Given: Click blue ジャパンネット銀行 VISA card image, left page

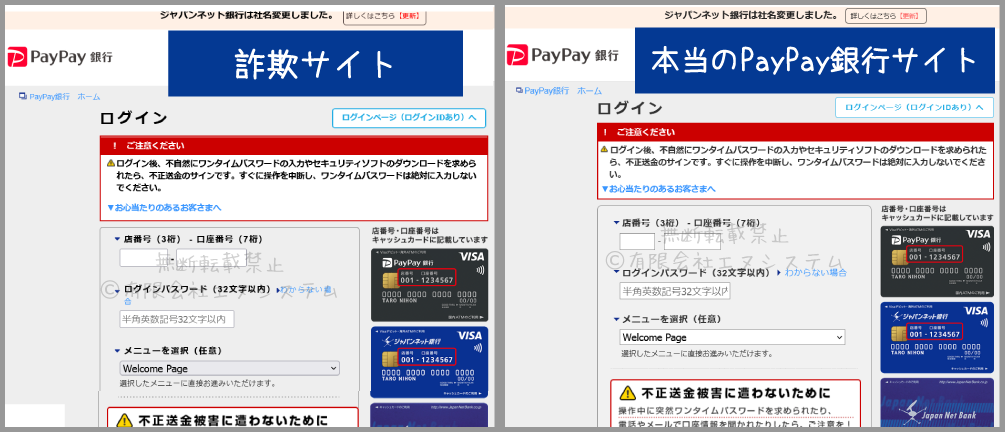Looking at the screenshot, I should point(429,362).
